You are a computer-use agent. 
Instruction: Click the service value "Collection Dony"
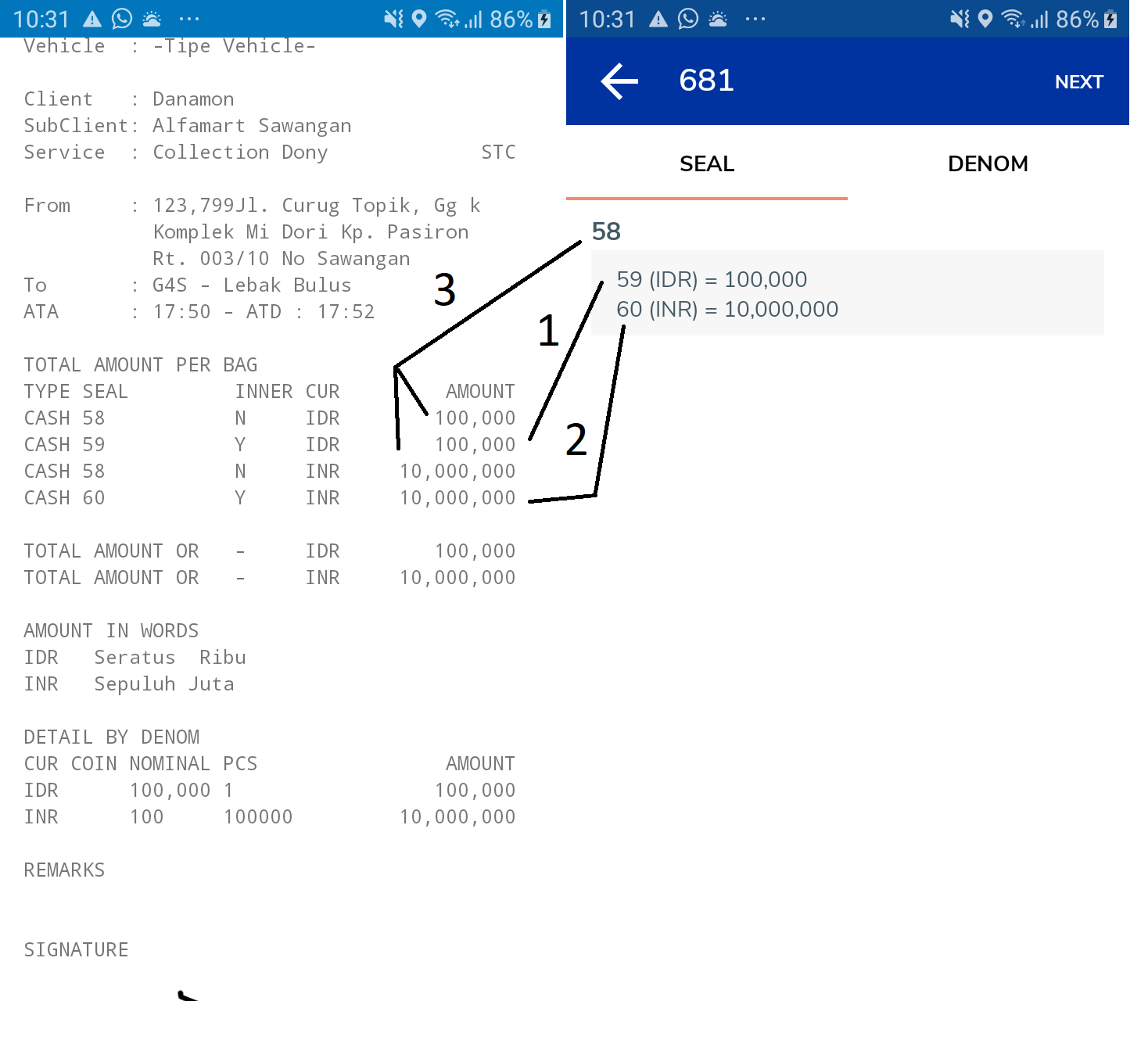click(240, 152)
